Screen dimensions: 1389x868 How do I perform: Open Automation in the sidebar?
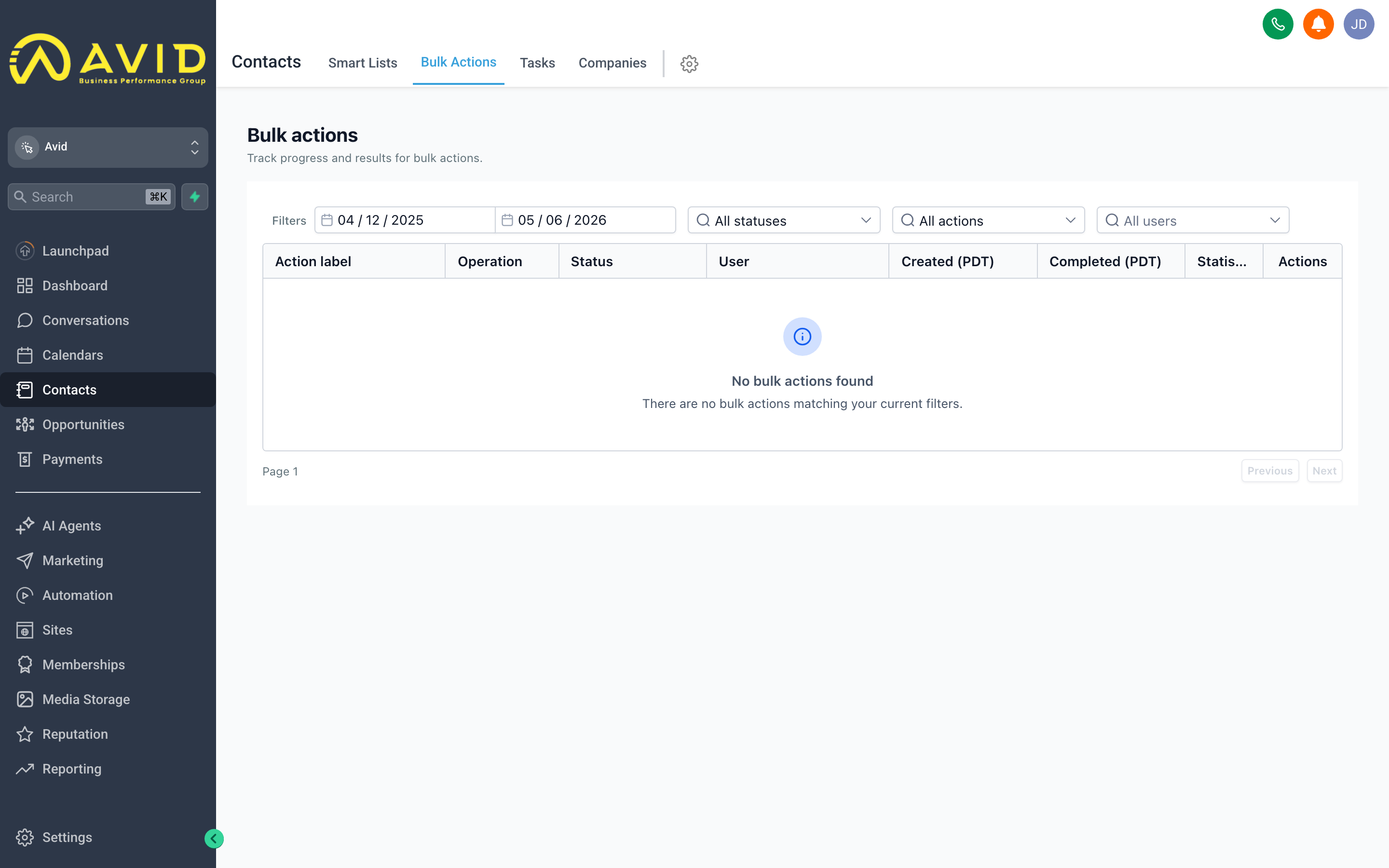coord(108,596)
